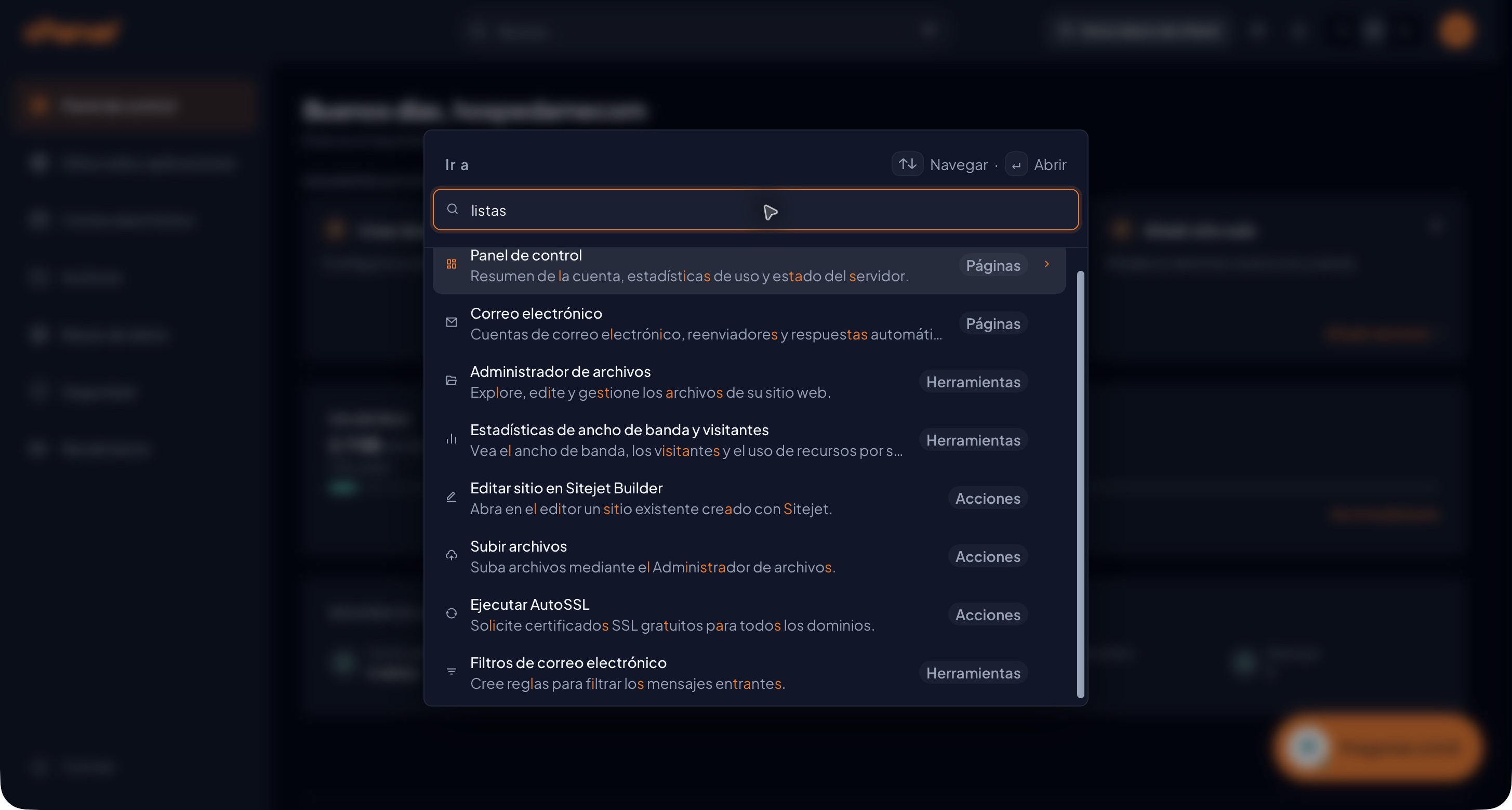The height and width of the screenshot is (810, 1512).
Task: Click the Navegar hint label
Action: [959, 165]
